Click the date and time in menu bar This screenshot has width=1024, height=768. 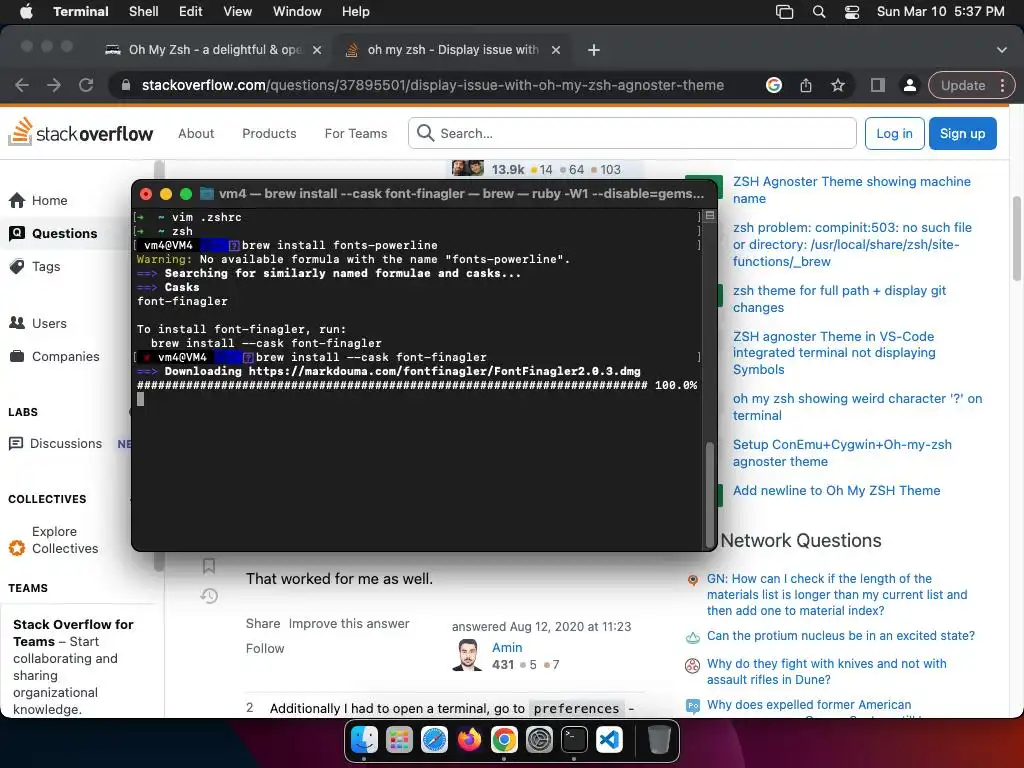[x=940, y=12]
